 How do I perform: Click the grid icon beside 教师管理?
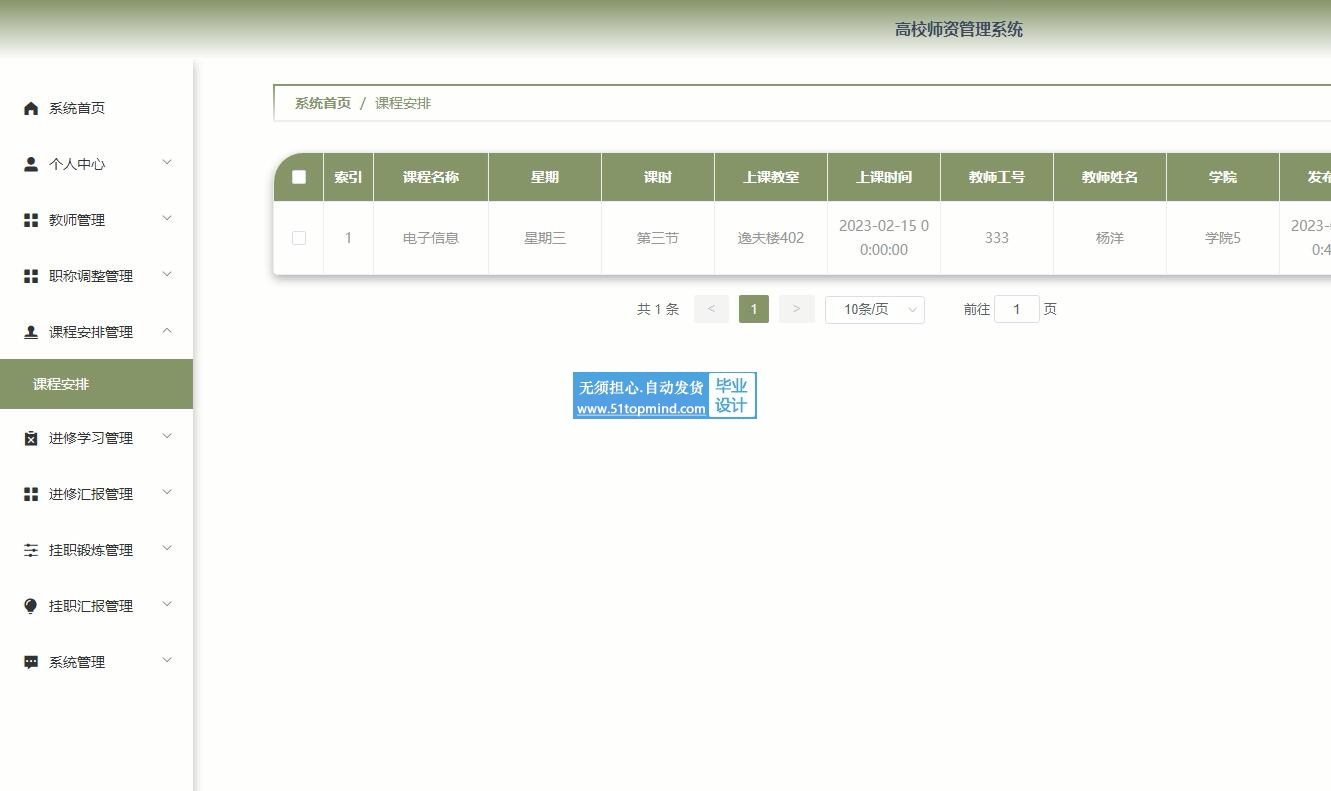tap(31, 220)
